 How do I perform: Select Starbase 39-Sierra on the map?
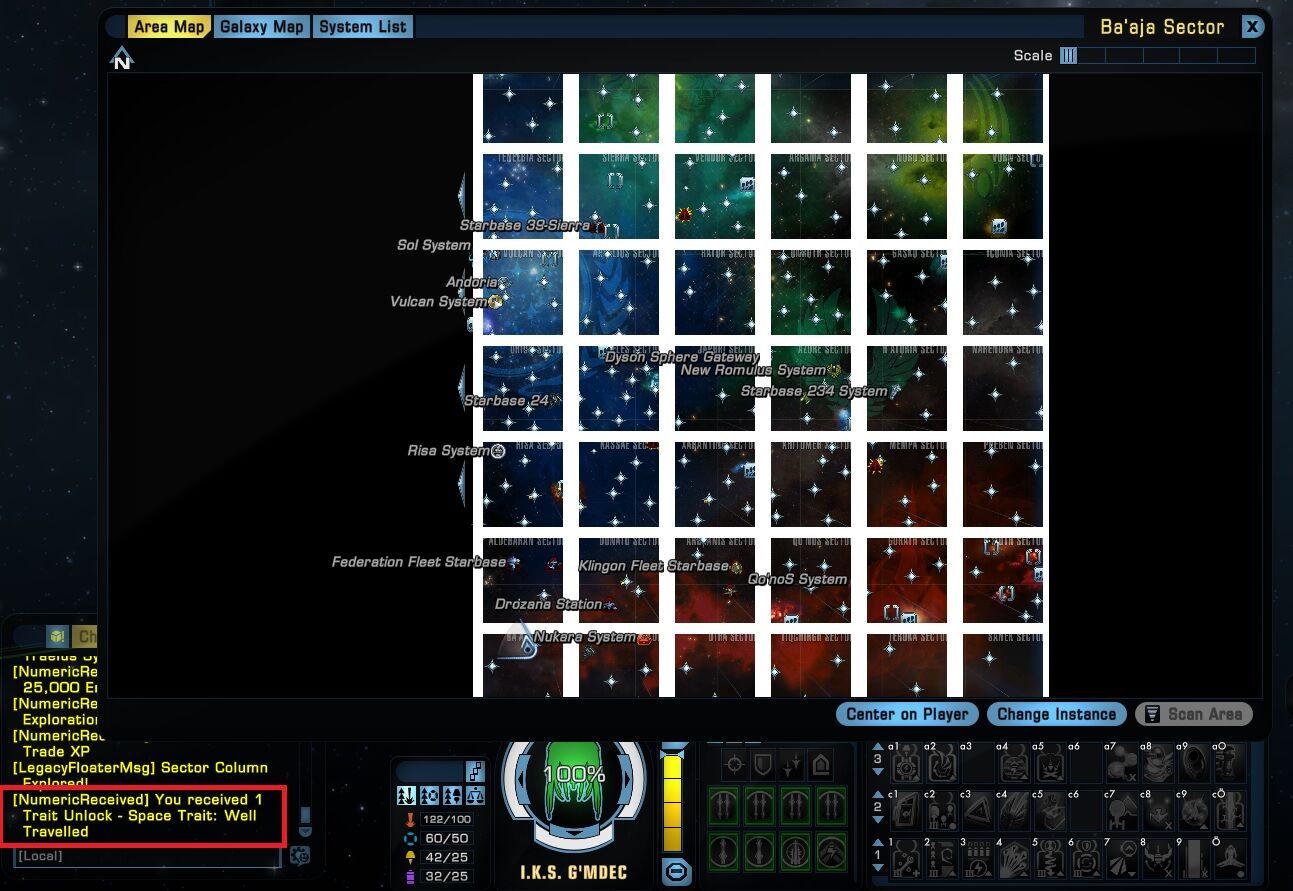pyautogui.click(x=525, y=226)
